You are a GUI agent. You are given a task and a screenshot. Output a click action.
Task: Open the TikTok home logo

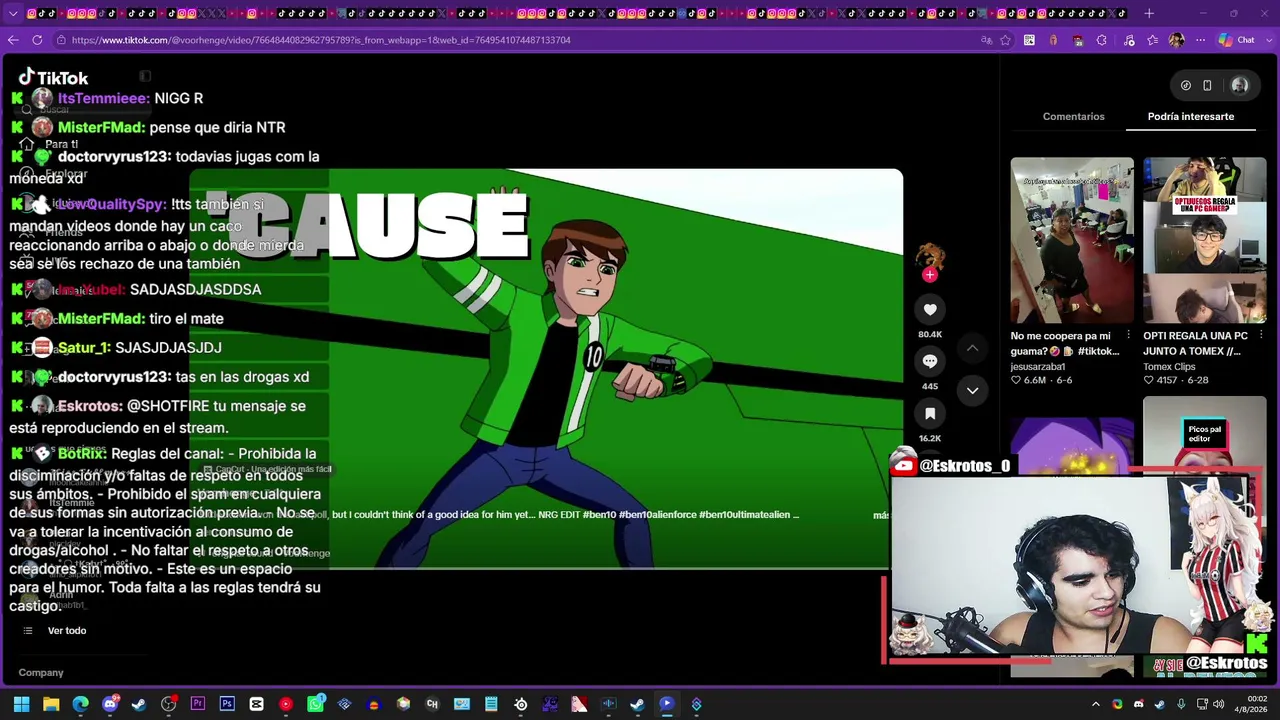tap(54, 77)
